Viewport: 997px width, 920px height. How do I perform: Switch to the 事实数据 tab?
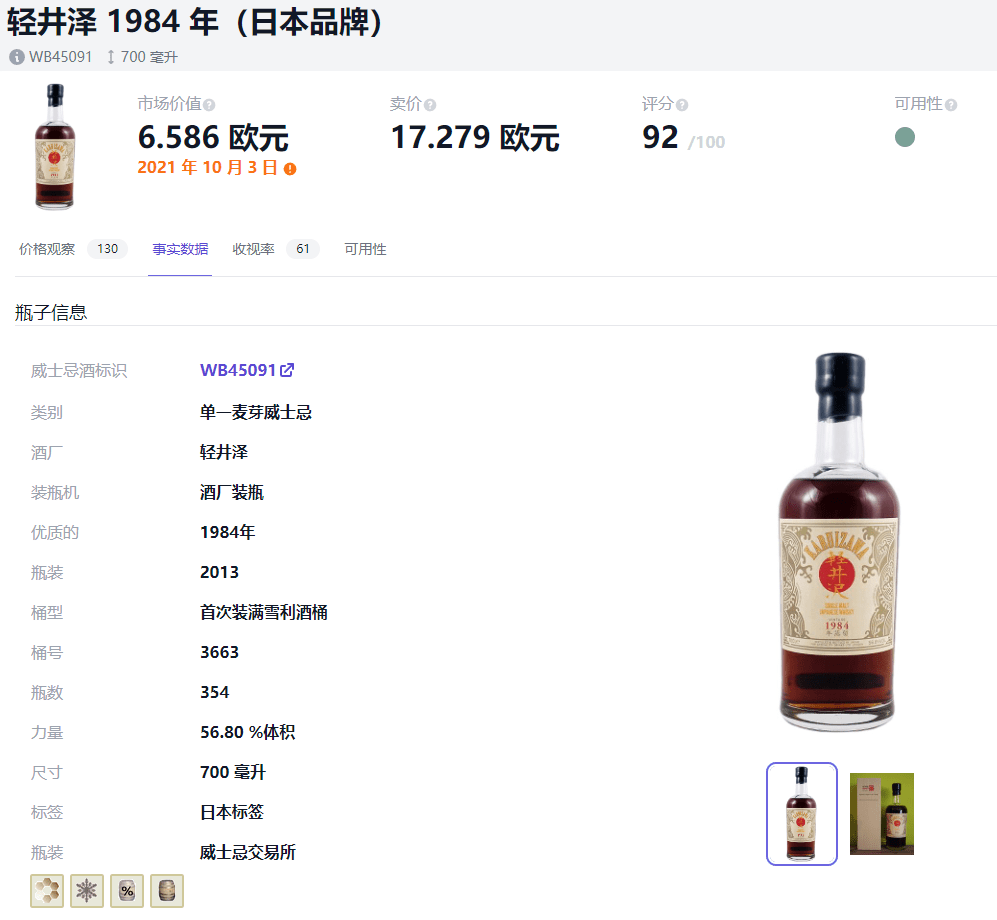(x=180, y=249)
